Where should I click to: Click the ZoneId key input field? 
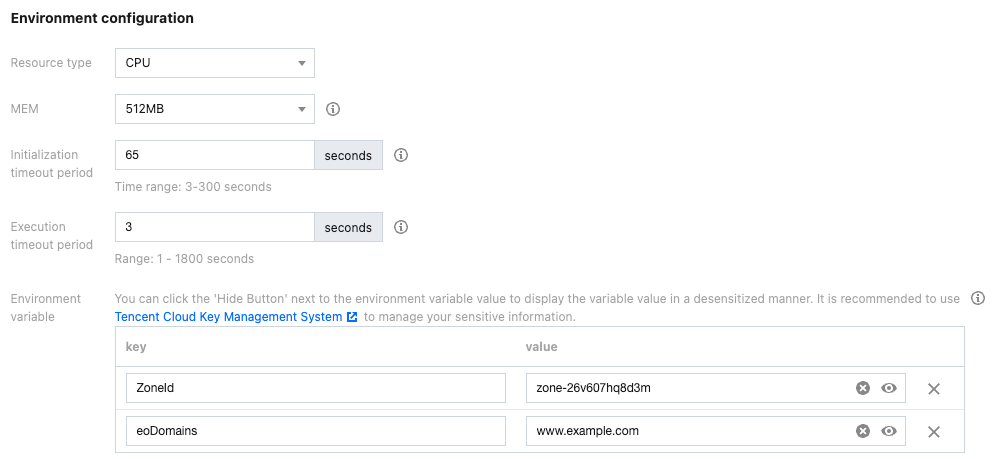[315, 388]
